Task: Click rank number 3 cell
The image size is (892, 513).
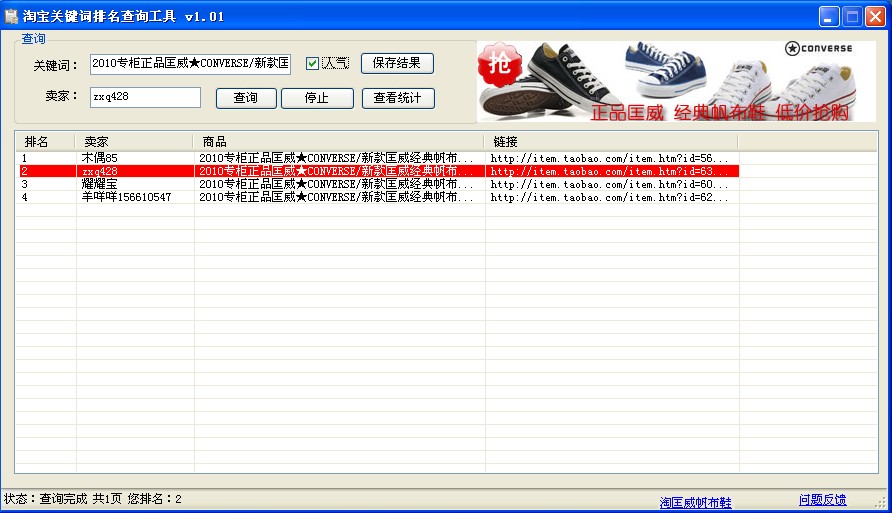Action: [x=24, y=184]
